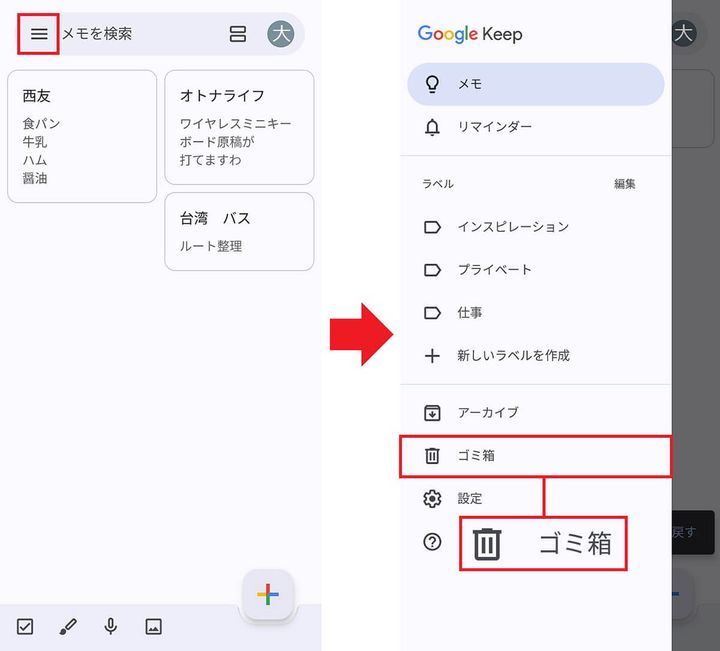Open the 西友 shopping list note
The height and width of the screenshot is (651, 720).
(82, 136)
